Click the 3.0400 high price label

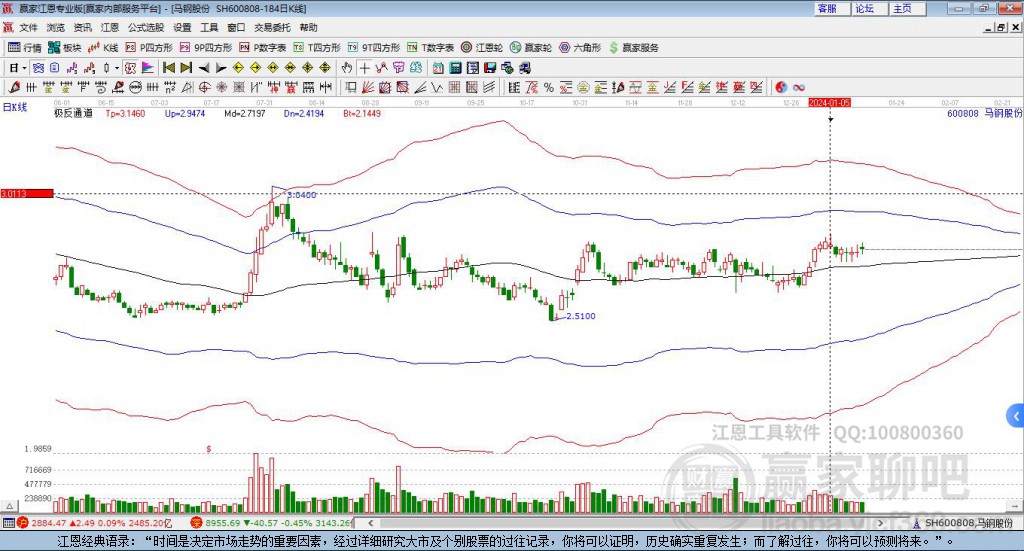(x=301, y=195)
